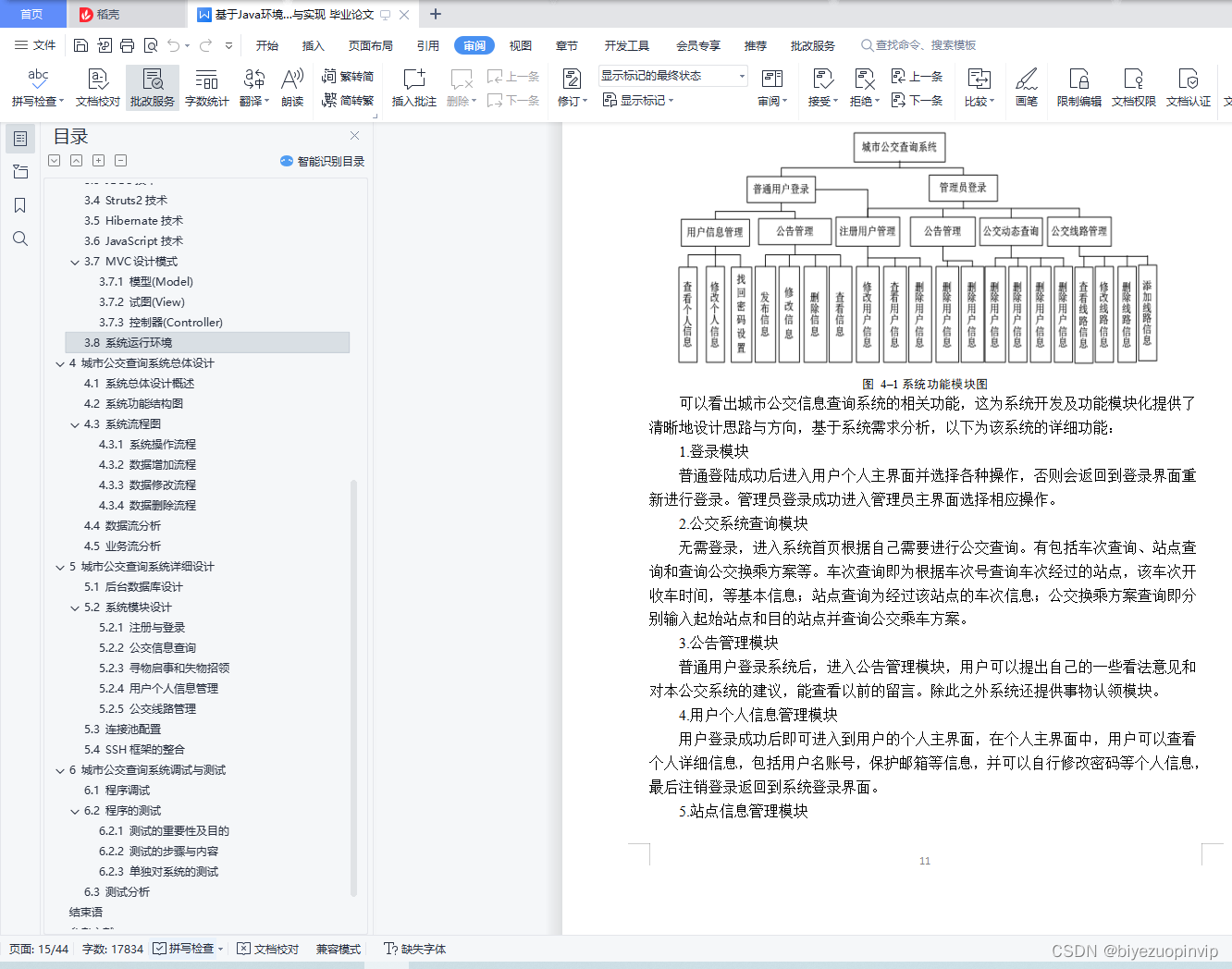Click 文档校对 in the status bar

click(268, 949)
